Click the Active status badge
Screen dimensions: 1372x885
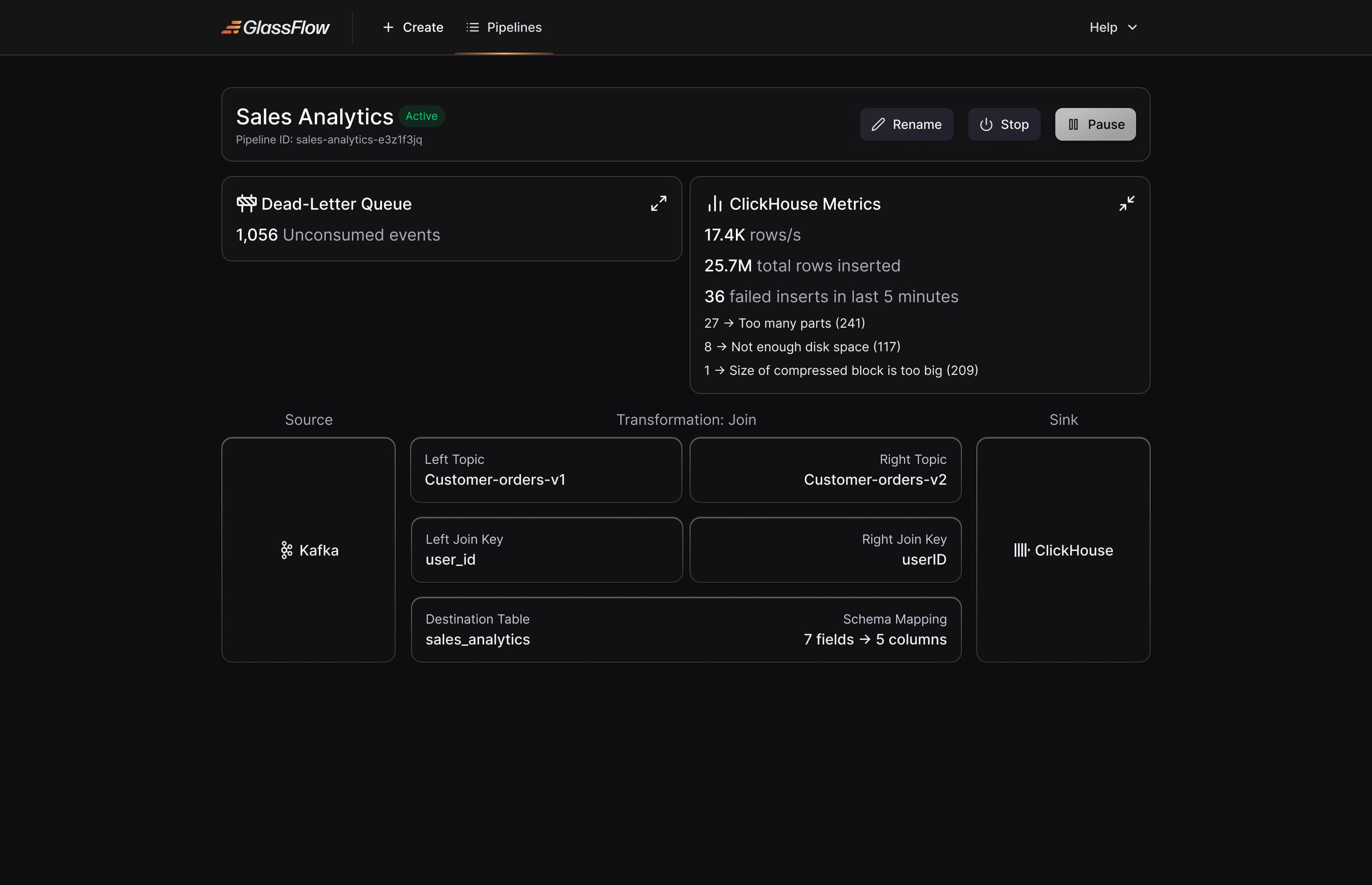click(421, 116)
